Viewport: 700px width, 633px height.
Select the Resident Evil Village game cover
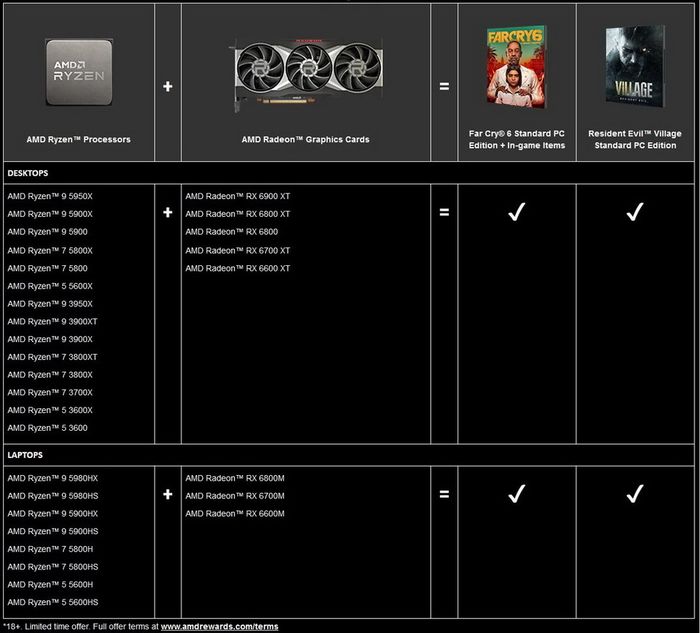[x=634, y=66]
